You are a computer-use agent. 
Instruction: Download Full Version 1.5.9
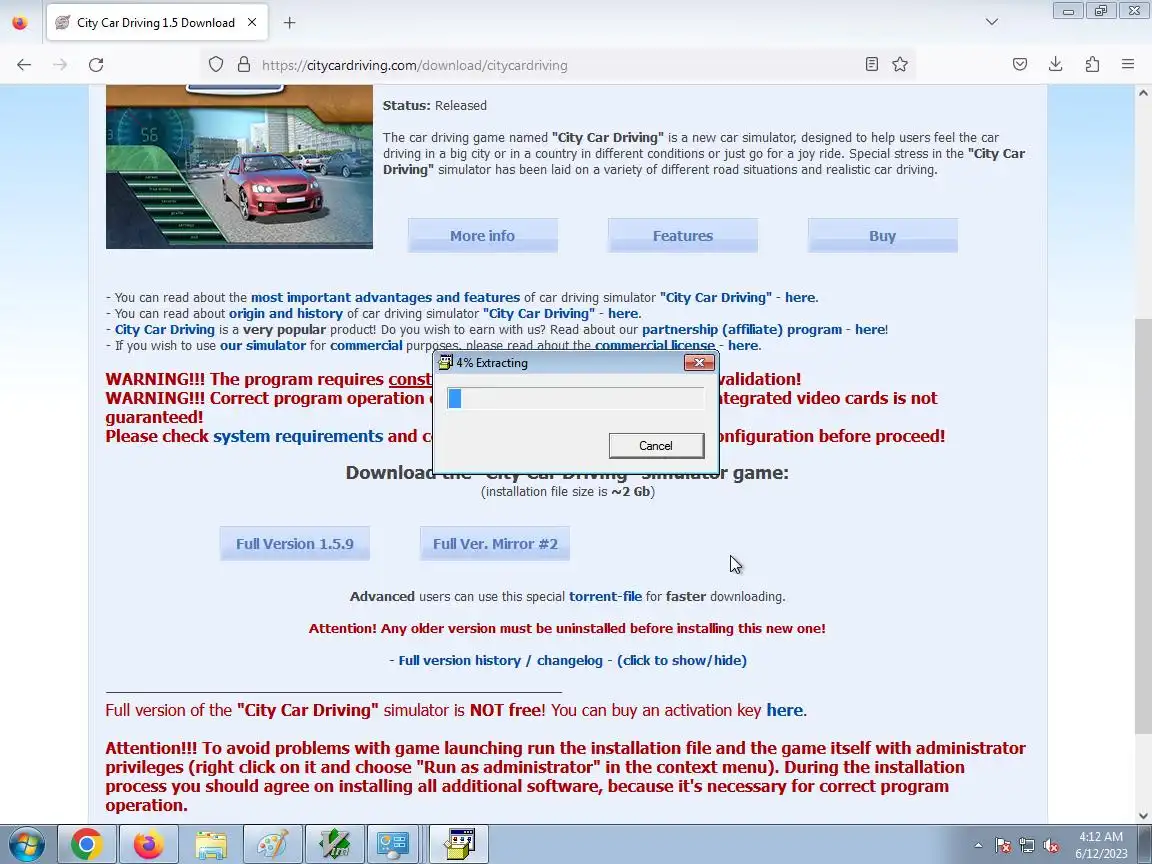click(295, 544)
